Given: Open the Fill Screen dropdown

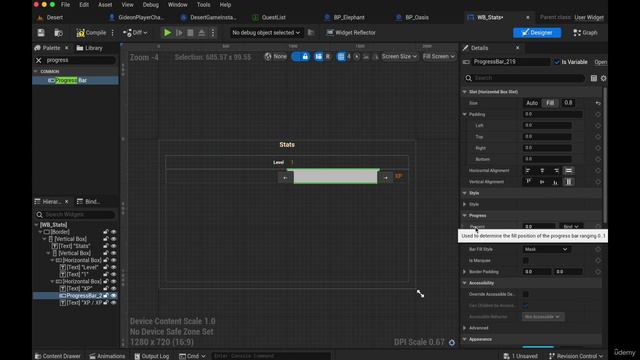Looking at the screenshot, I should pos(439,57).
